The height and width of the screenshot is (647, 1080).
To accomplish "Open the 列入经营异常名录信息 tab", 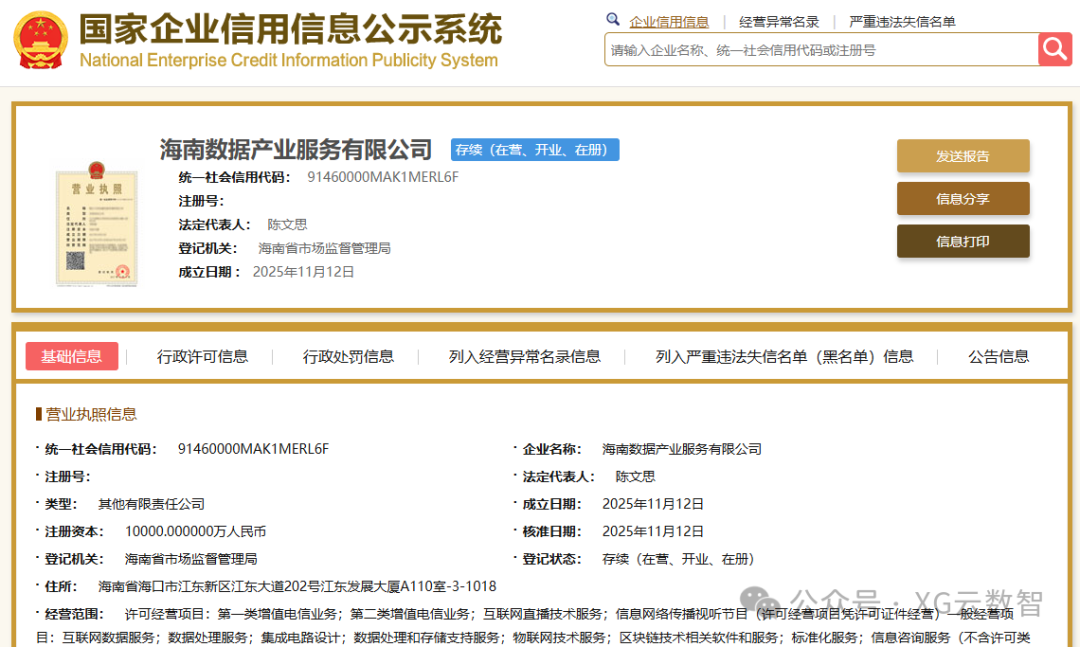I will coord(524,357).
